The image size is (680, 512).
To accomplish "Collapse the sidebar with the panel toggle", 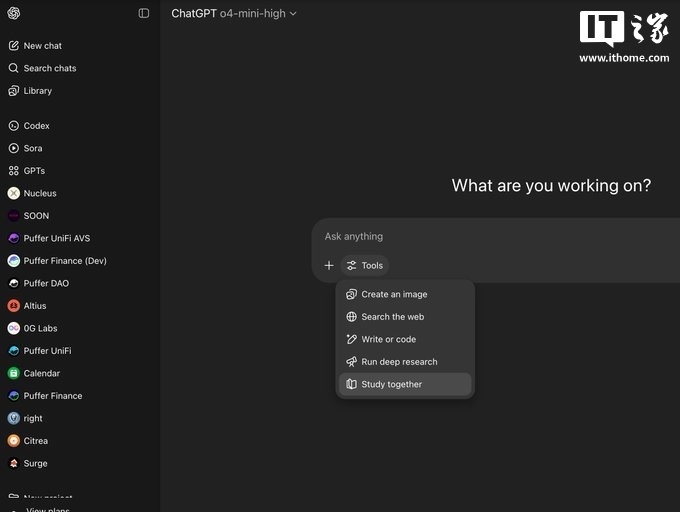I will coord(144,13).
